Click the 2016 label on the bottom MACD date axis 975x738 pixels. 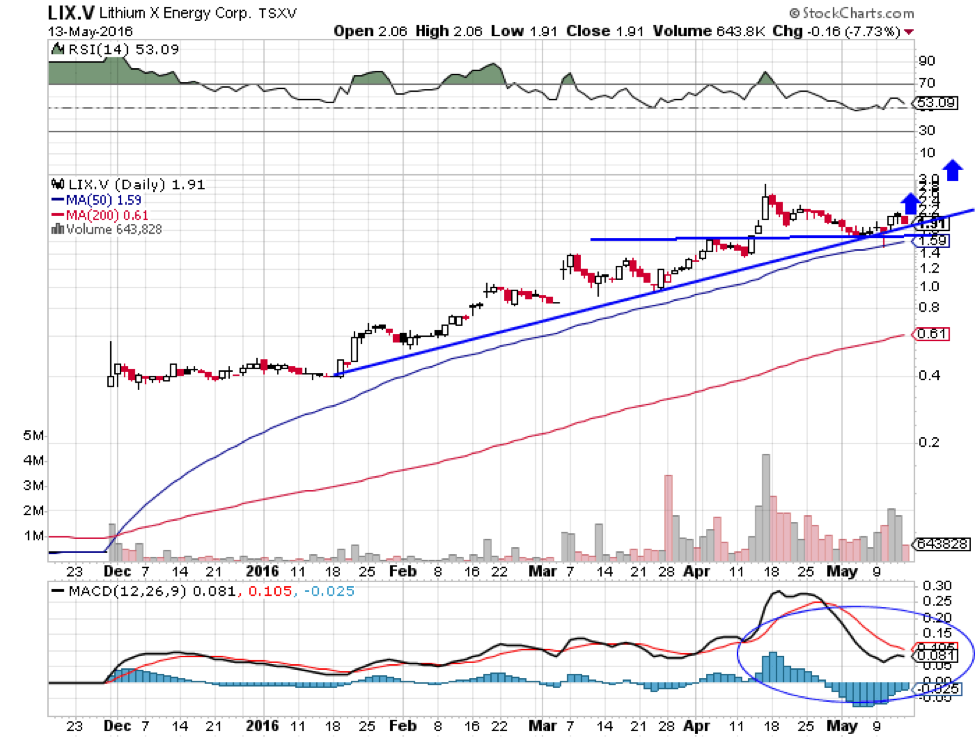click(262, 725)
